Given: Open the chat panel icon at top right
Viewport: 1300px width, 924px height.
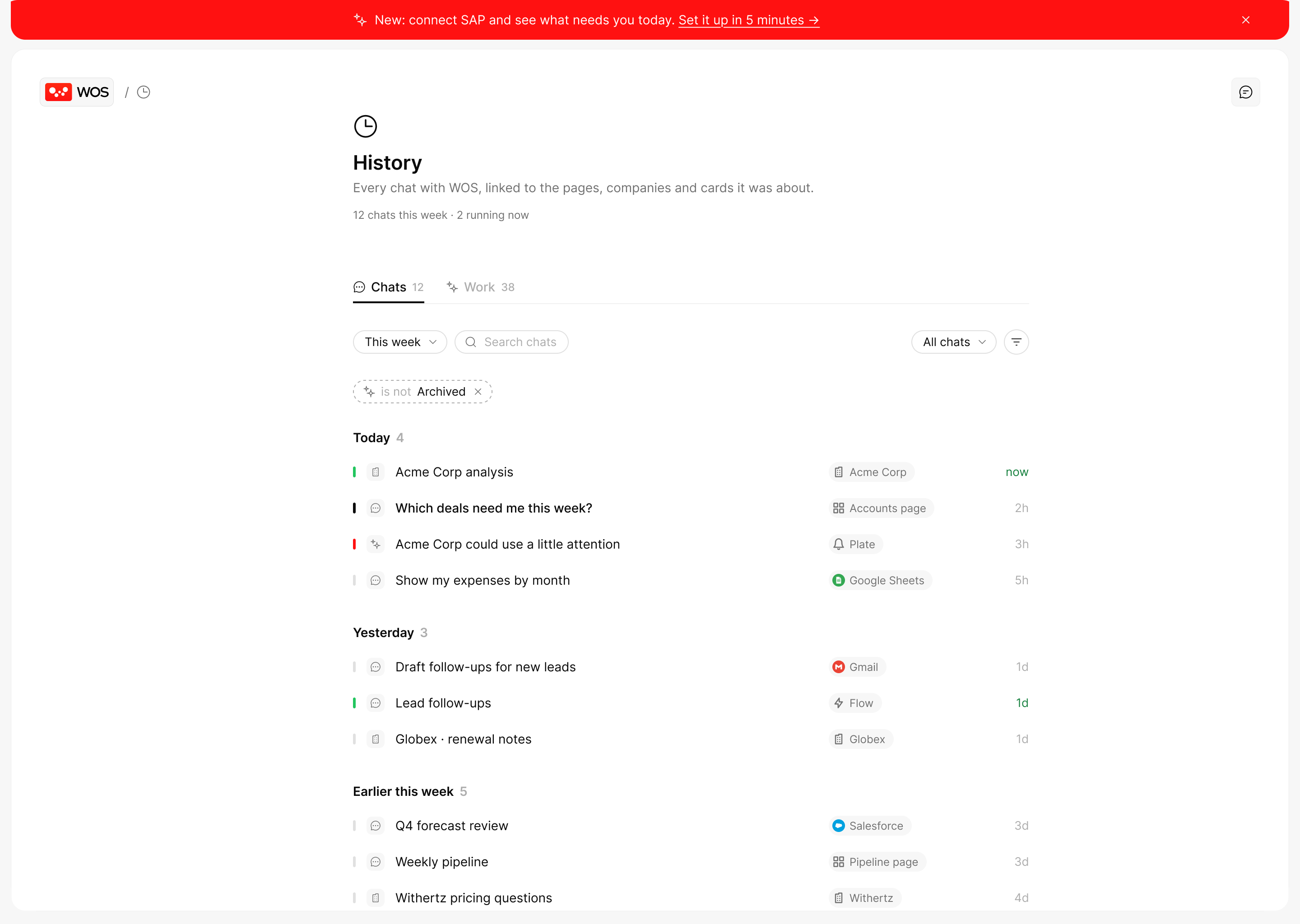Looking at the screenshot, I should click(x=1245, y=92).
